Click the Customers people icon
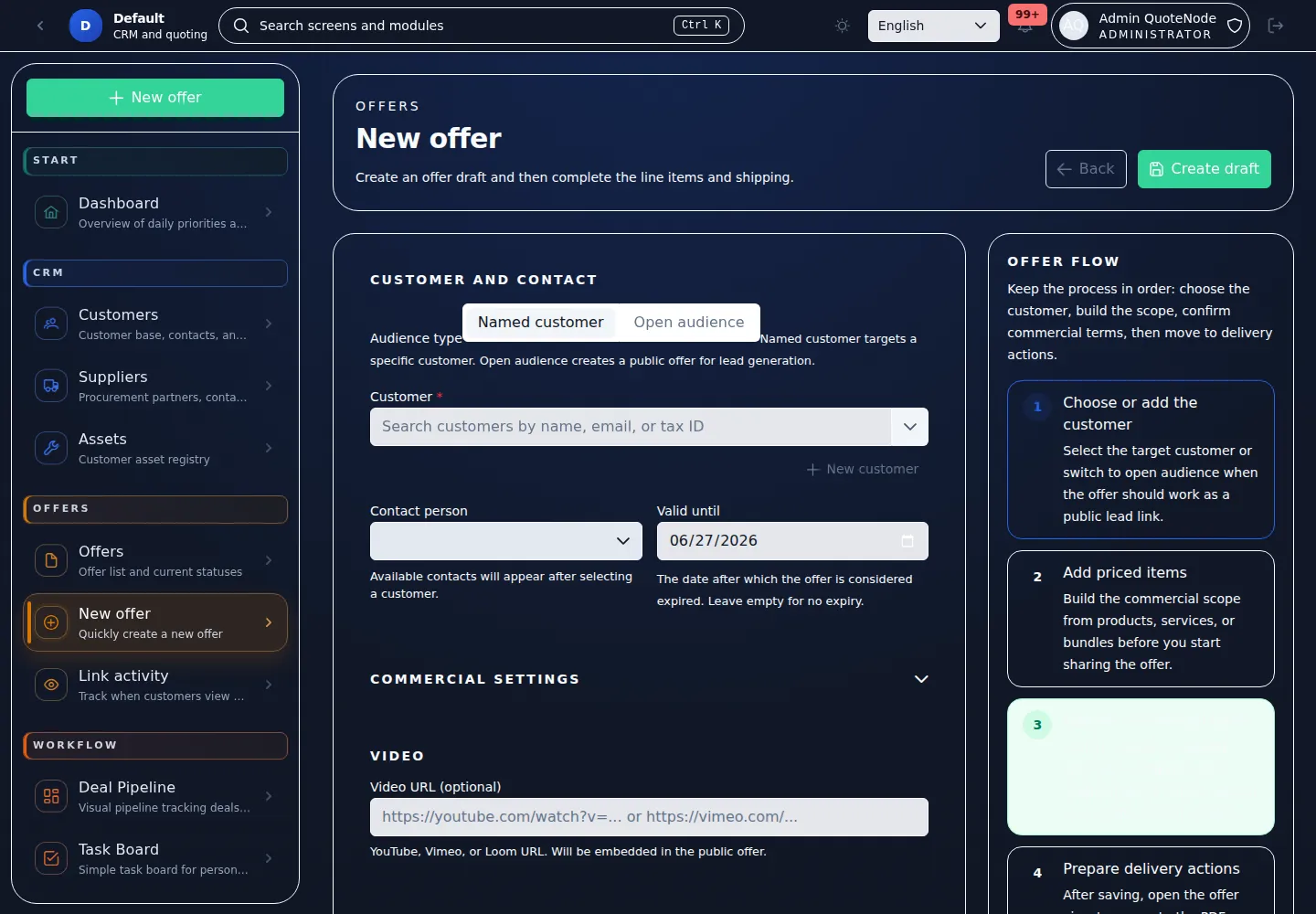1316x914 pixels. 51,324
